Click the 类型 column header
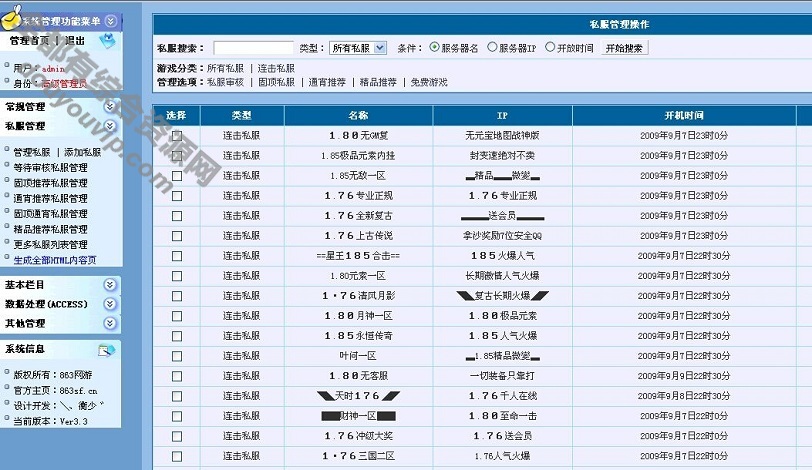 [242, 115]
